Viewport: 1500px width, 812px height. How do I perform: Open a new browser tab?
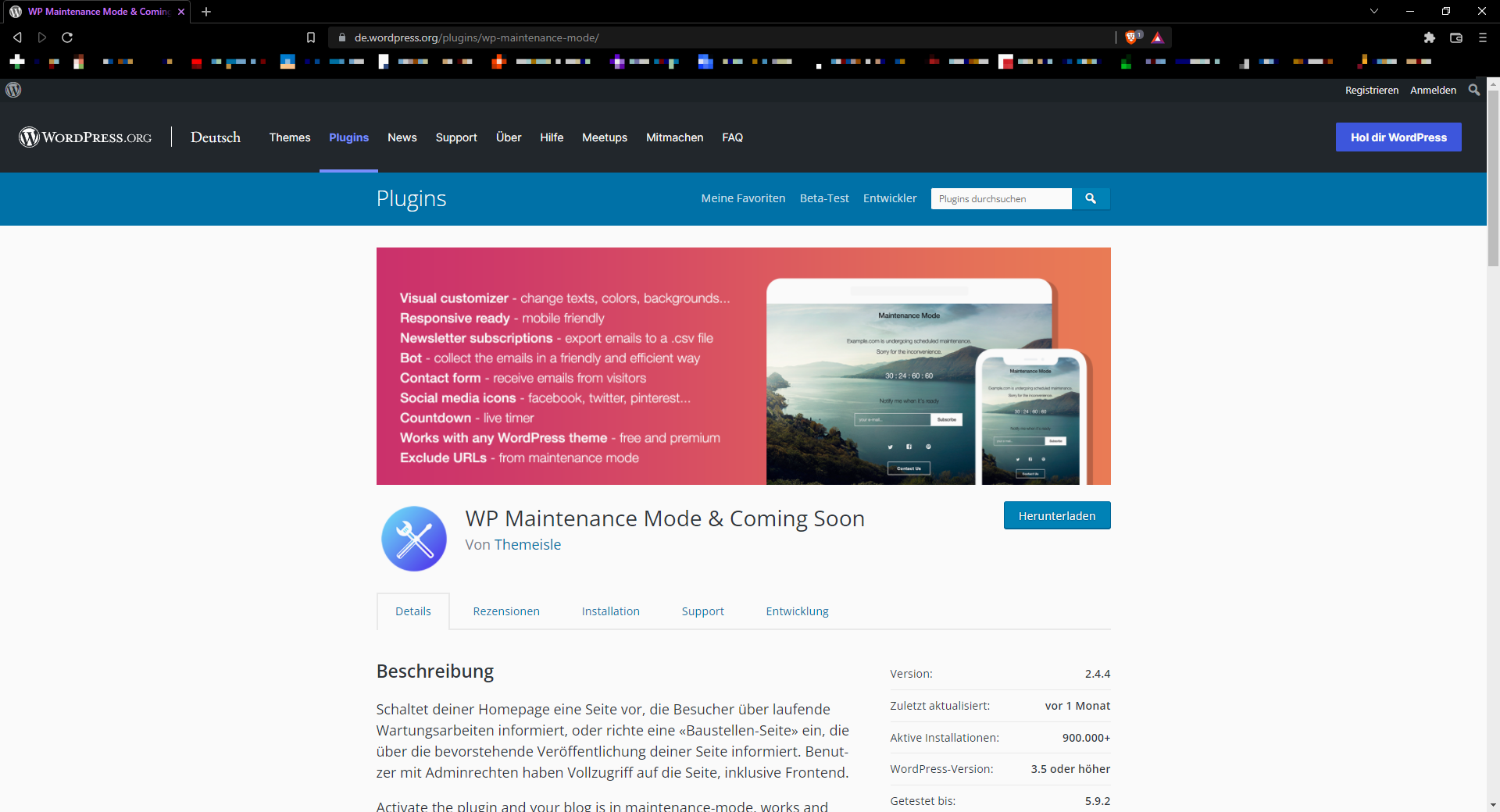pyautogui.click(x=206, y=12)
